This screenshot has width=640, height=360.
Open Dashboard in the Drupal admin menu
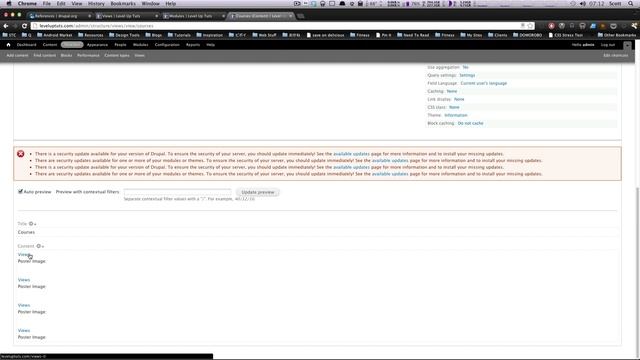click(x=27, y=45)
